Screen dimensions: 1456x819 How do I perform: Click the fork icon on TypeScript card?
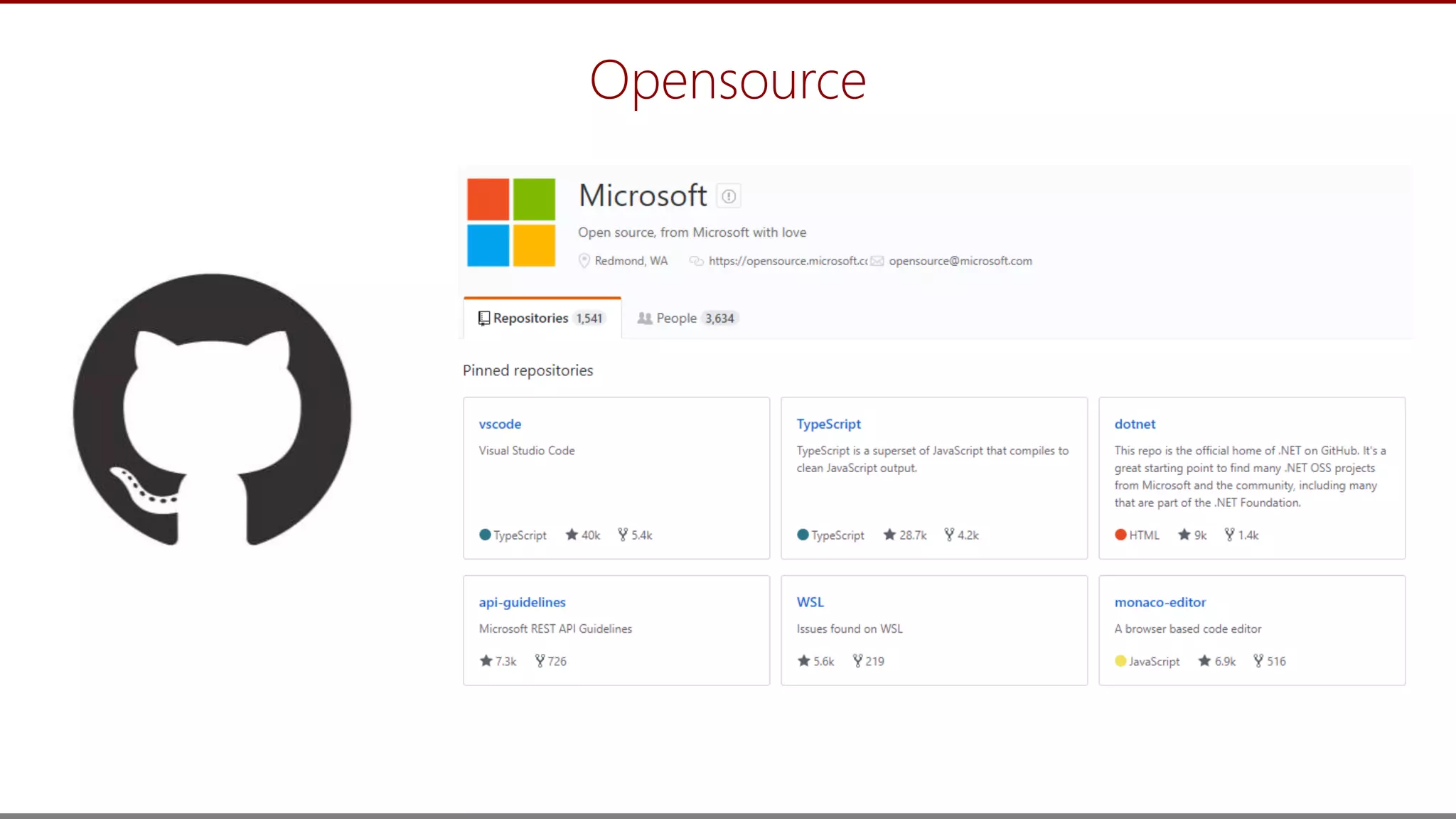949,535
